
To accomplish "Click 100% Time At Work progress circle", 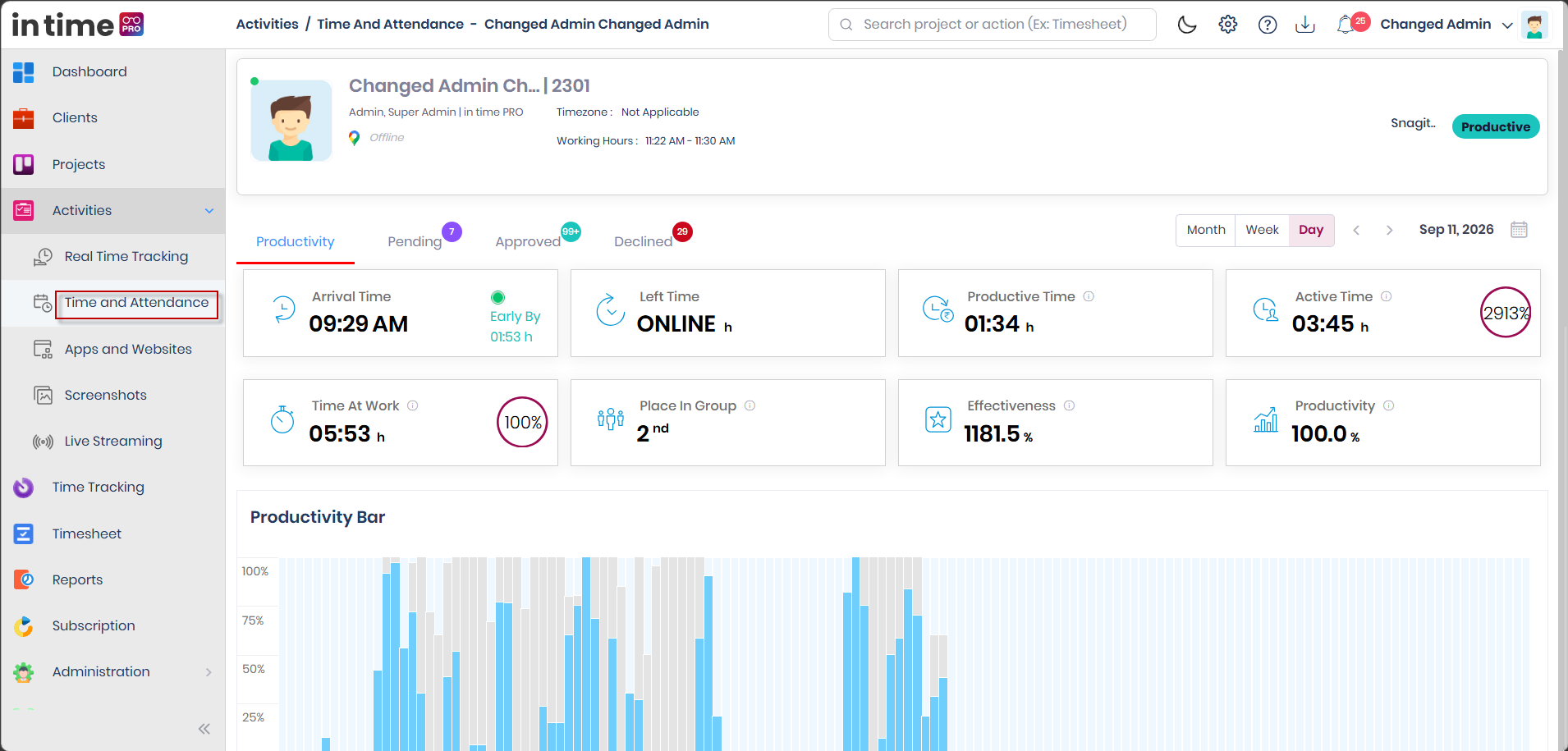I will (522, 422).
